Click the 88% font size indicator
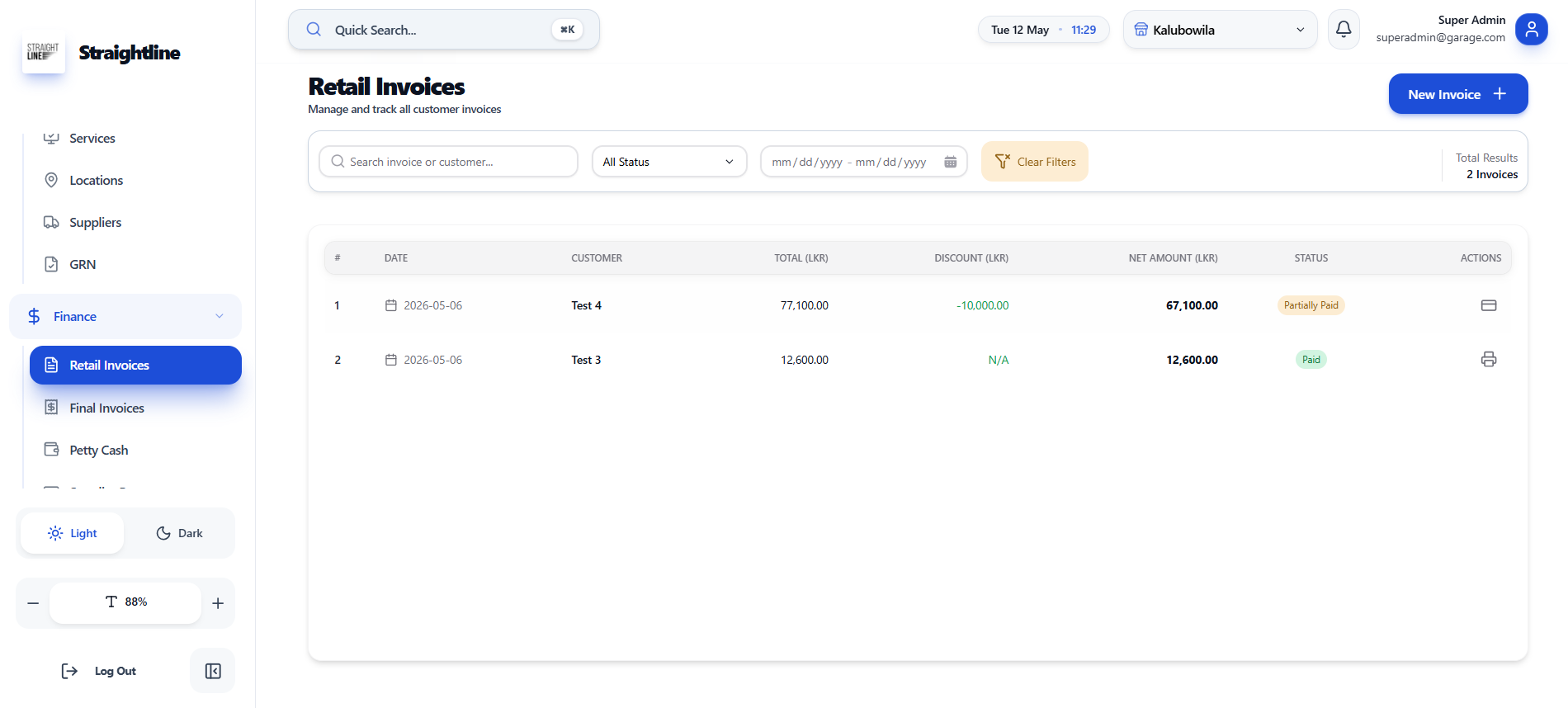1568x708 pixels. pyautogui.click(x=125, y=602)
